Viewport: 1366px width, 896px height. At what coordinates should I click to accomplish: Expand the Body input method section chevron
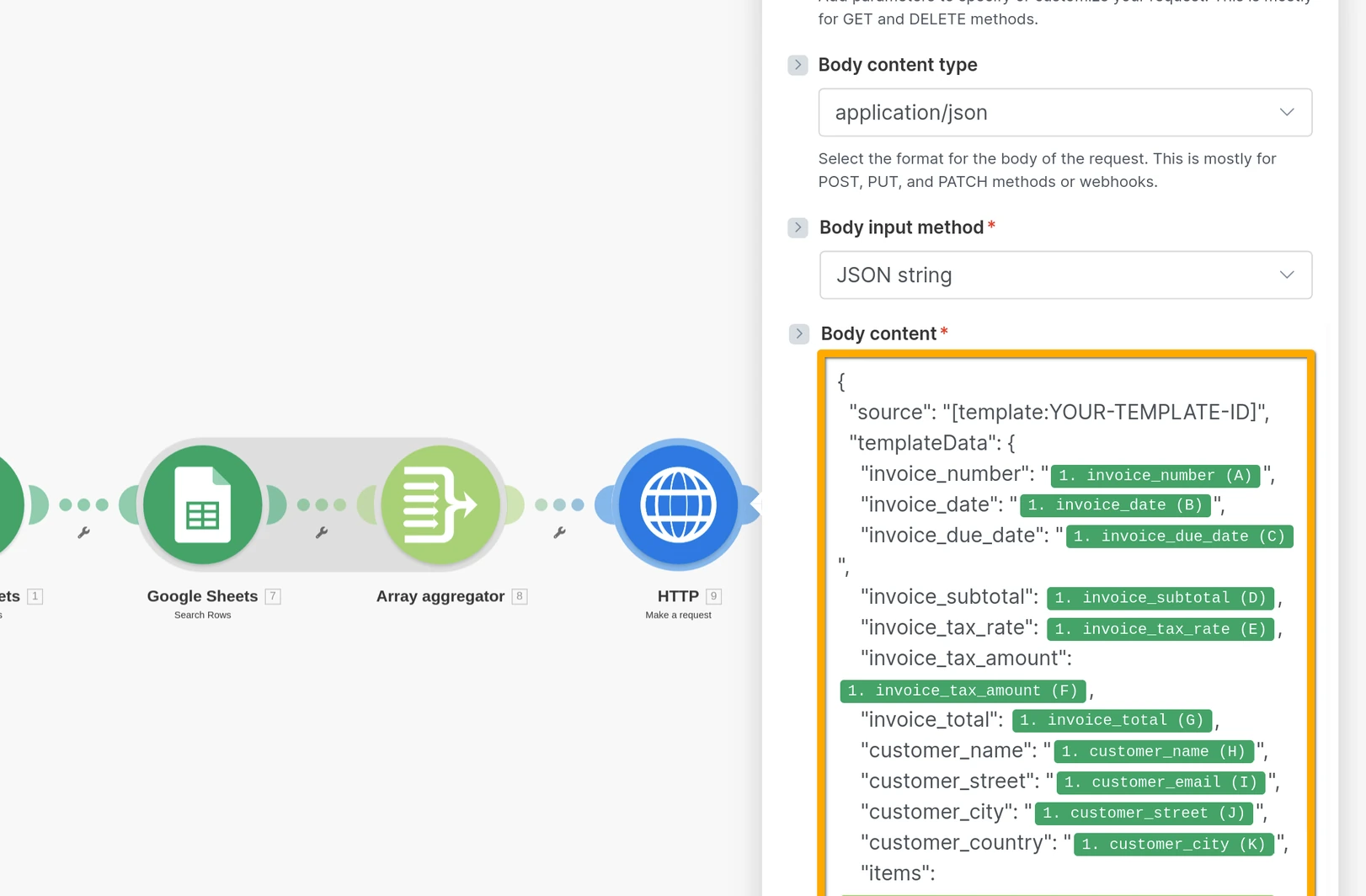798,227
